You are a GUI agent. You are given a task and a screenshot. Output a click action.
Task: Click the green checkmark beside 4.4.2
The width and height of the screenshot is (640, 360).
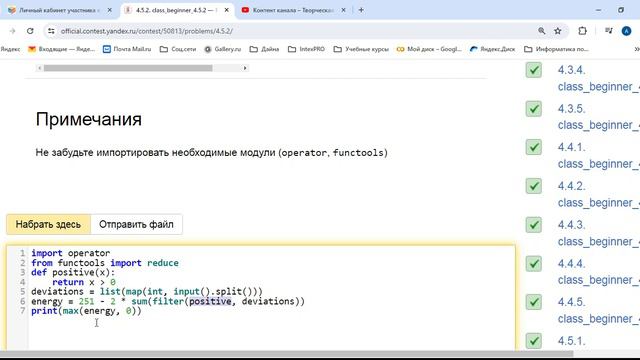pyautogui.click(x=533, y=186)
